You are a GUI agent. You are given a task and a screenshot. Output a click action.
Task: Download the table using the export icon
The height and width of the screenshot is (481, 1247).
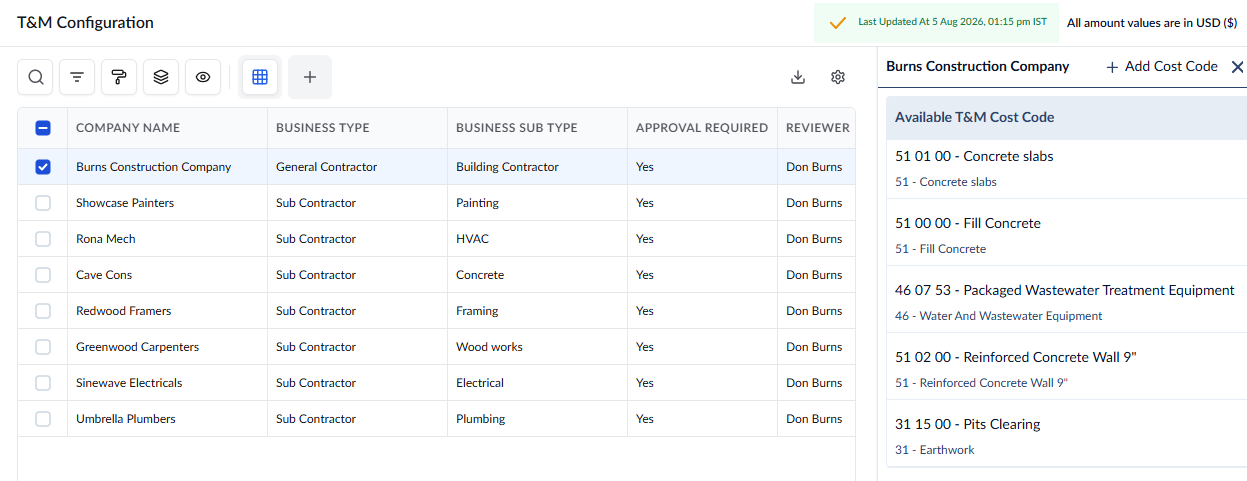tap(798, 77)
